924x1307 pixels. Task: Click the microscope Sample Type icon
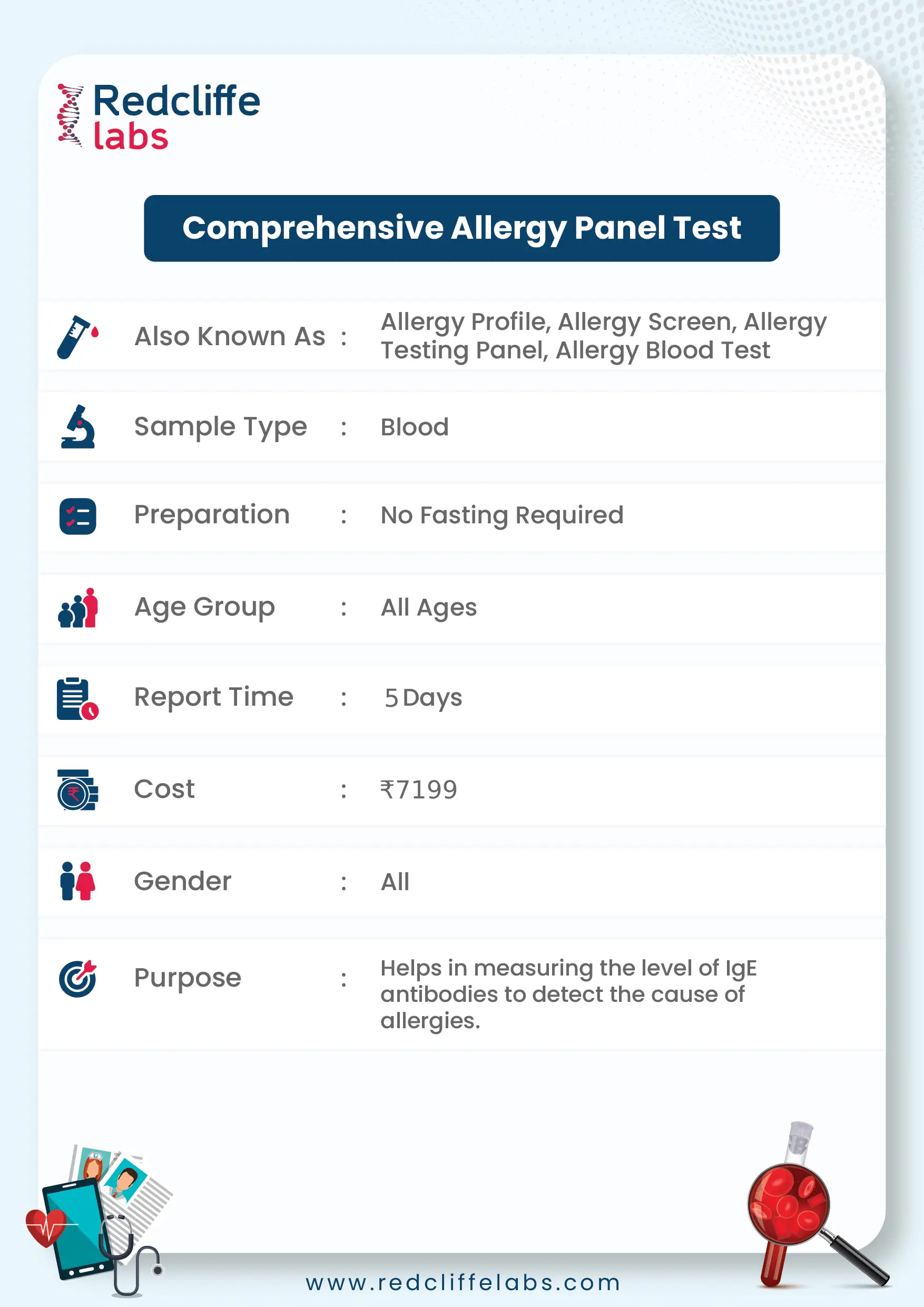(x=78, y=427)
